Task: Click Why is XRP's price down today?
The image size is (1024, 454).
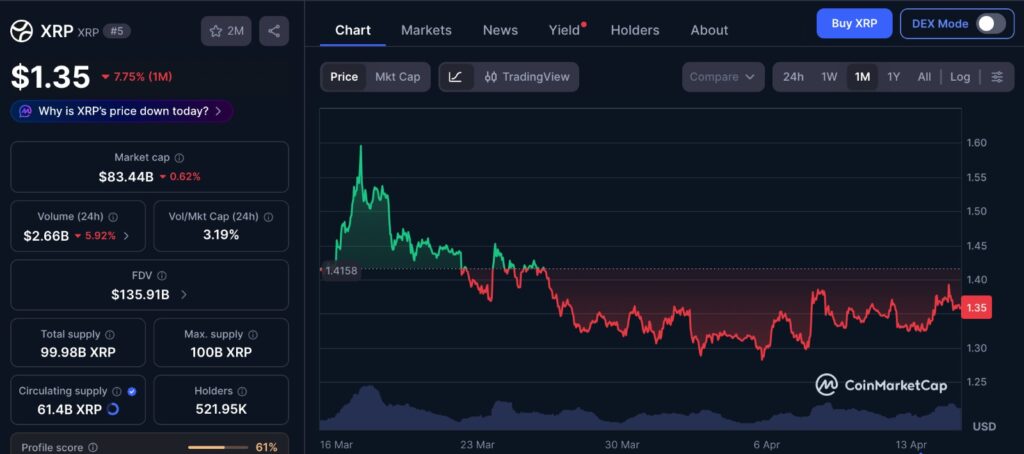Action: click(x=123, y=111)
